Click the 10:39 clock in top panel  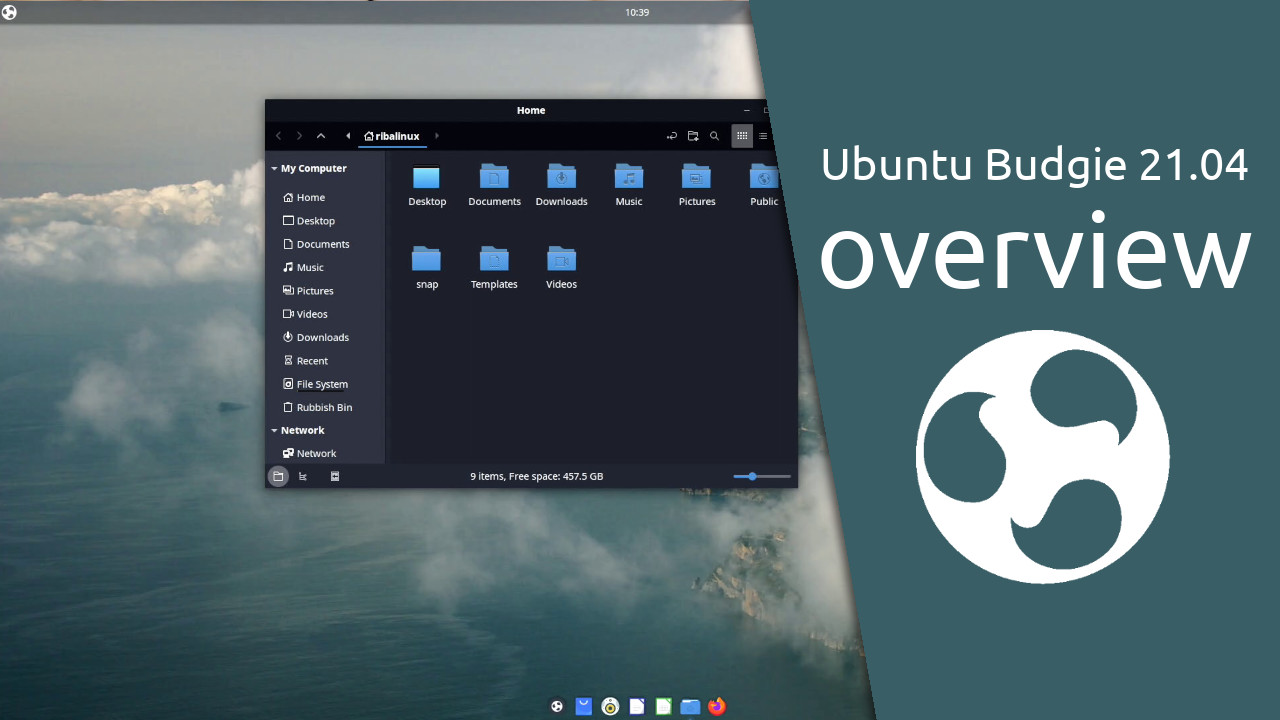coord(637,12)
